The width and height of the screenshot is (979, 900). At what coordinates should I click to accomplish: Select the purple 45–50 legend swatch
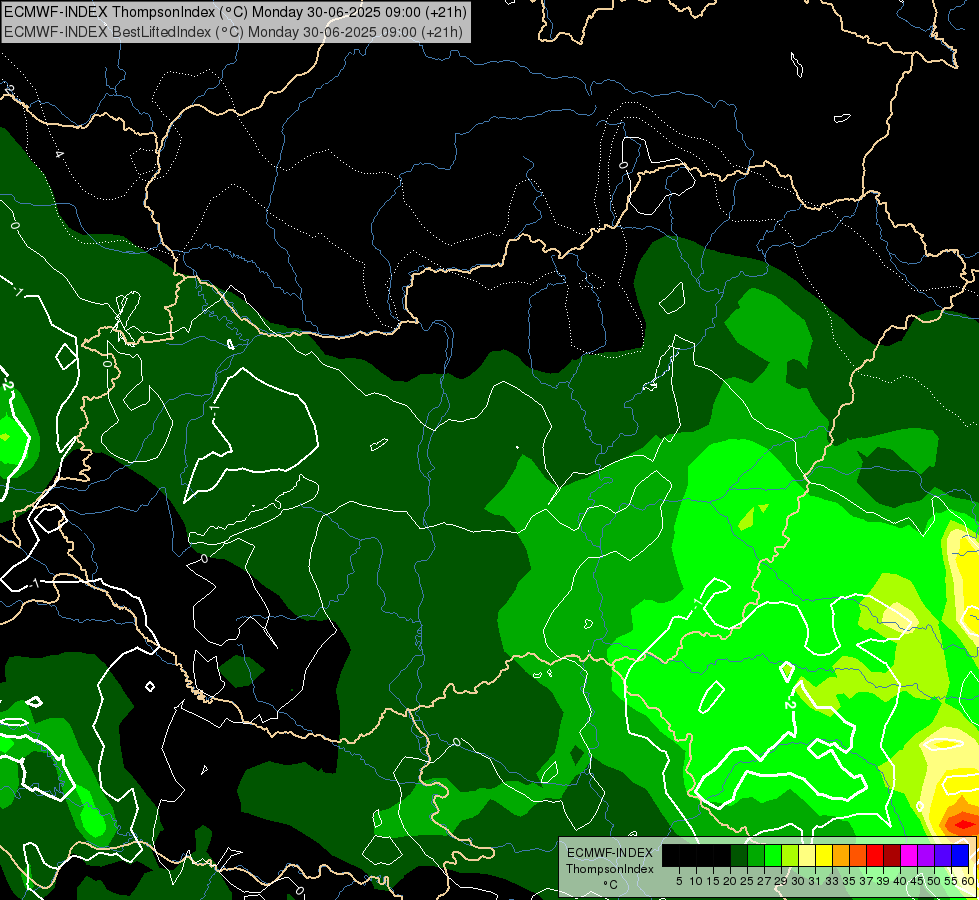(926, 855)
